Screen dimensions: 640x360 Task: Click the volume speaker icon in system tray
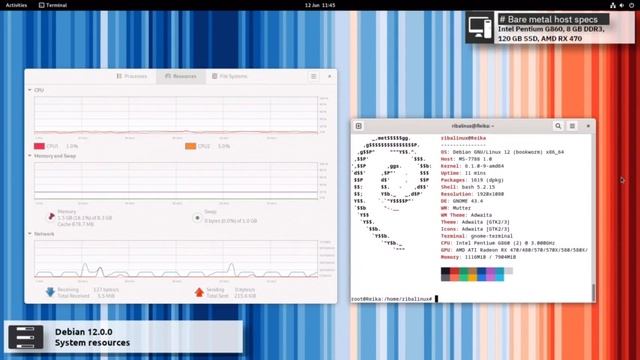tap(622, 5)
